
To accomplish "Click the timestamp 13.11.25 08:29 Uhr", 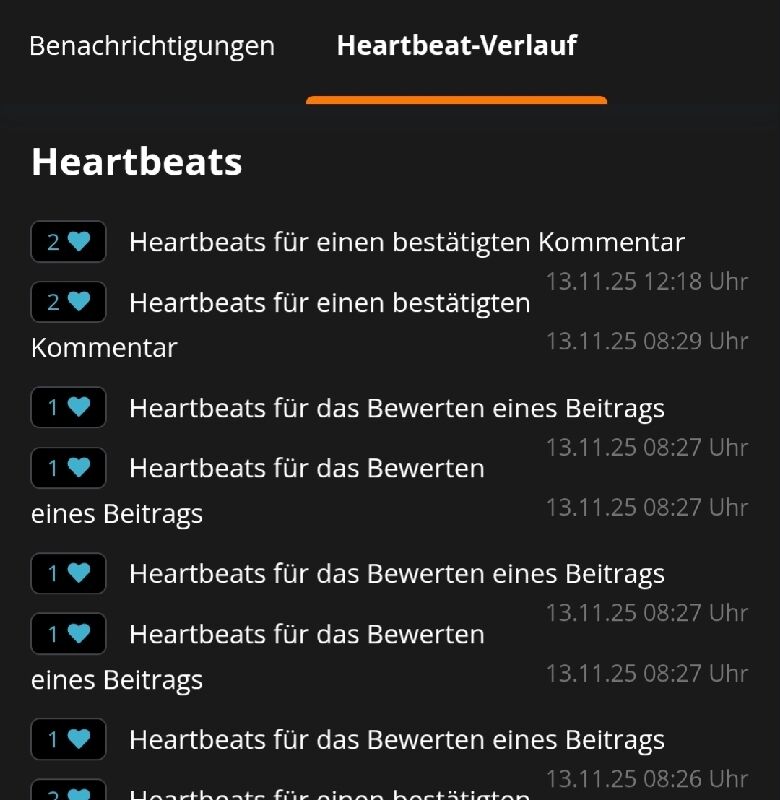I will click(646, 341).
